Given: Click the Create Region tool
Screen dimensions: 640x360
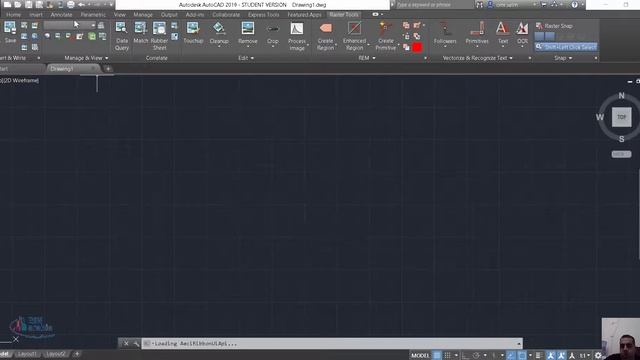Looking at the screenshot, I should click(x=325, y=36).
